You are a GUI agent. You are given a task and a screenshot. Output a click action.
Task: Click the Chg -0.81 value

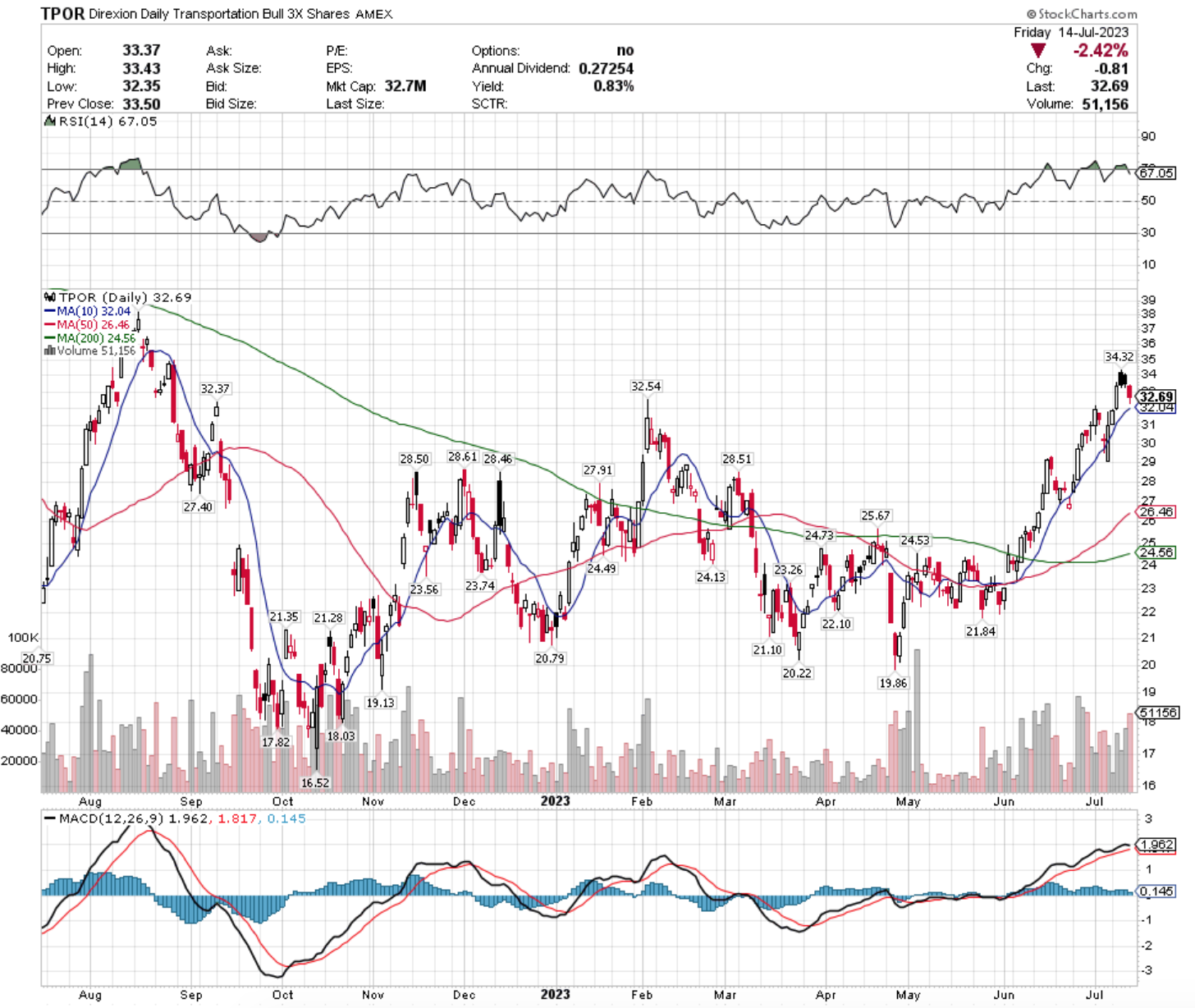(1112, 69)
